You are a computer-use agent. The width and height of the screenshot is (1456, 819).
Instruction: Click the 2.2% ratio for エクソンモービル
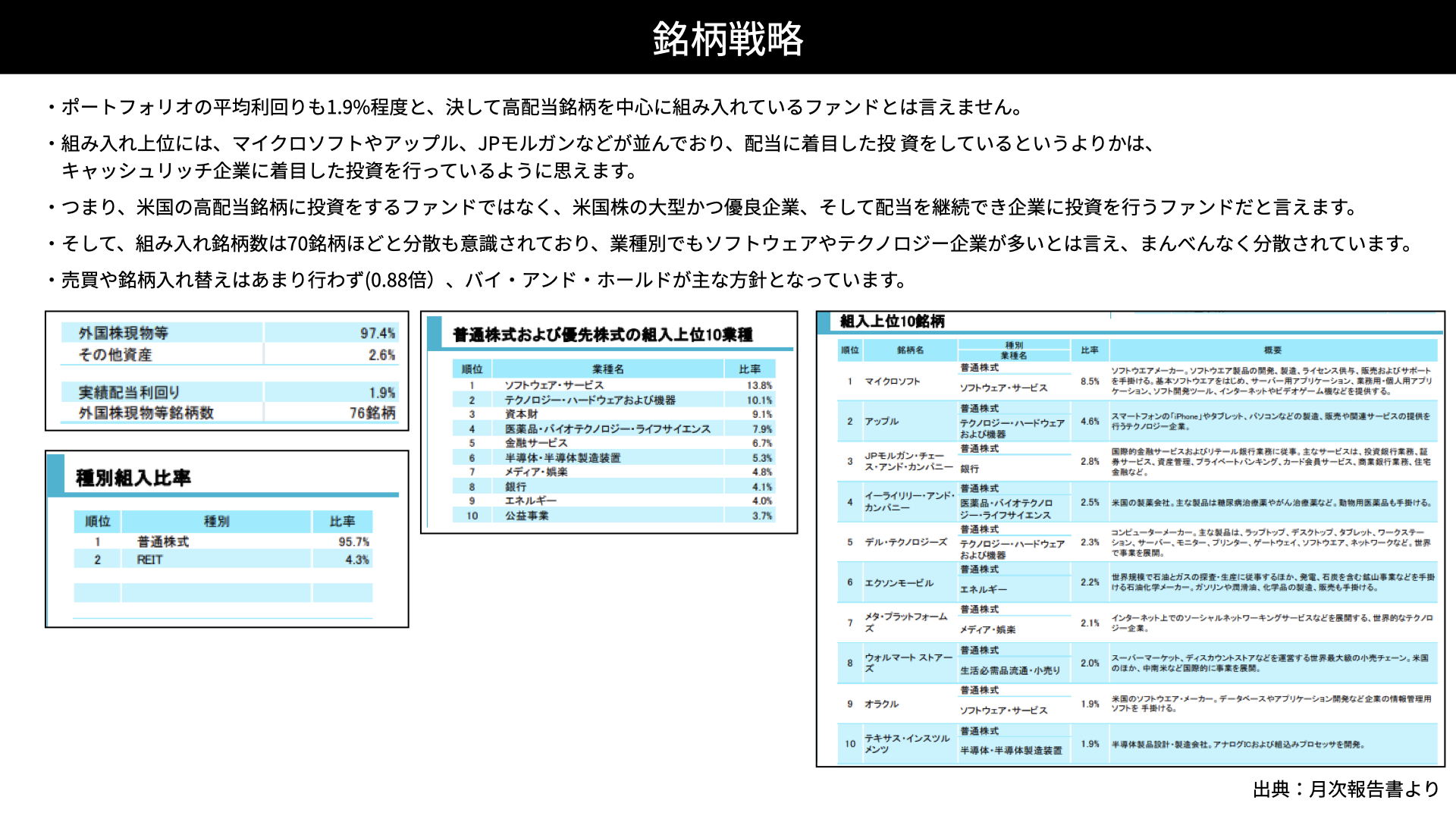click(x=1090, y=582)
